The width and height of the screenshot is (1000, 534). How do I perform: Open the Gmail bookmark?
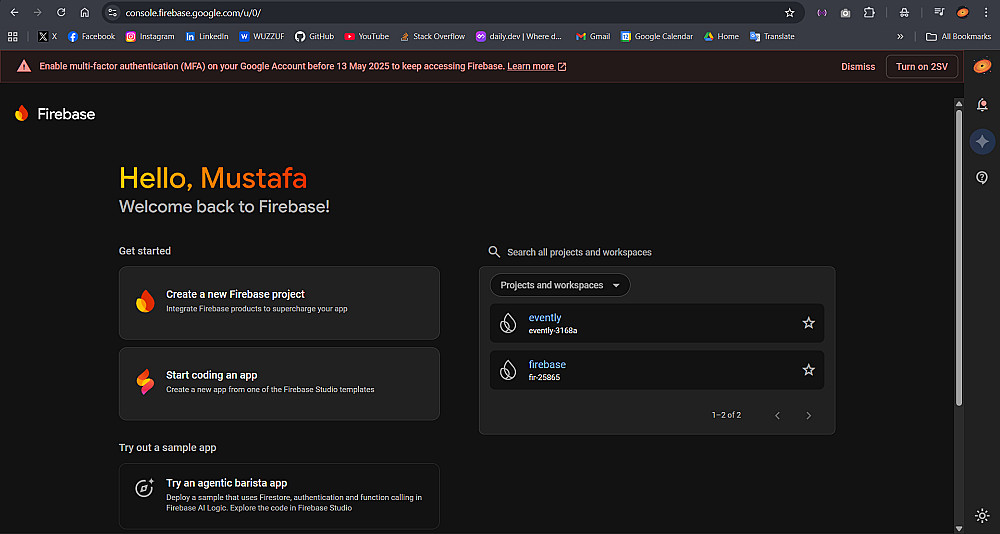pyautogui.click(x=593, y=36)
